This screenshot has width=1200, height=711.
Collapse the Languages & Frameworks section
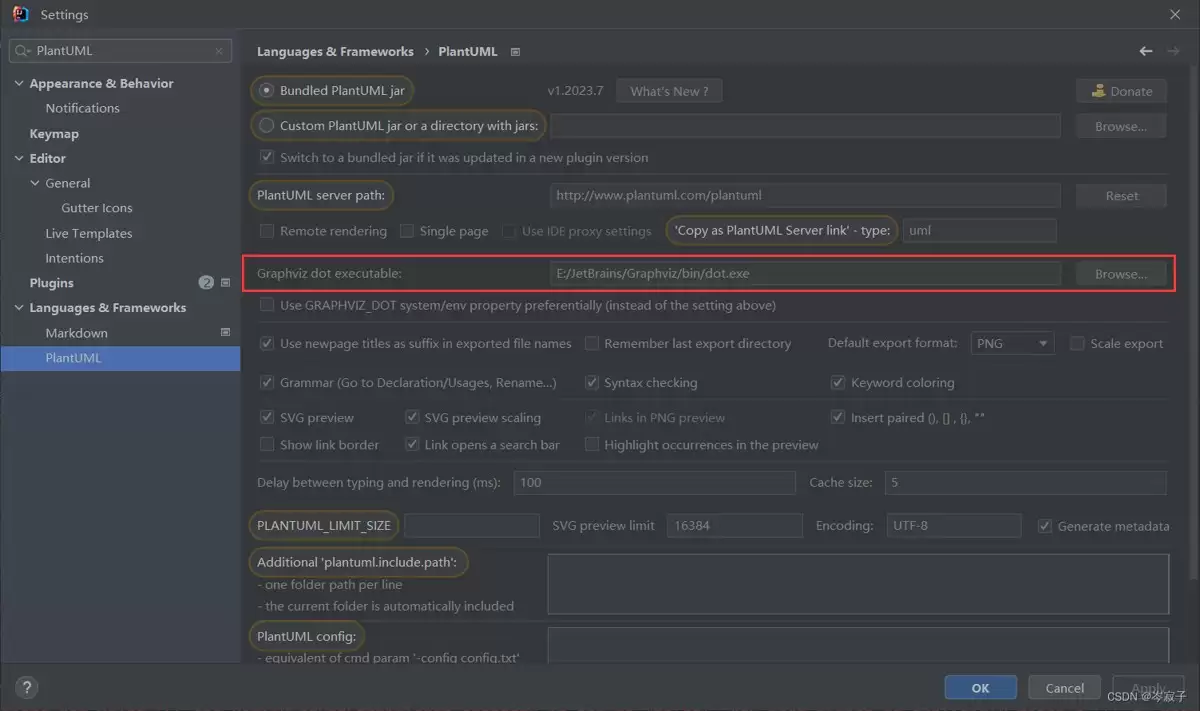pos(19,308)
